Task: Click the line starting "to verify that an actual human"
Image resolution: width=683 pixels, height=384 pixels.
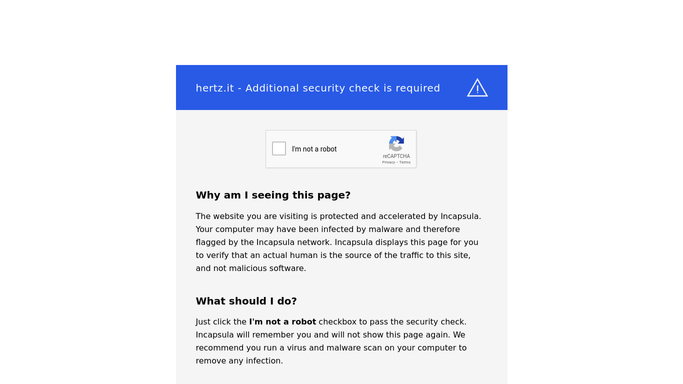Action: 333,255
